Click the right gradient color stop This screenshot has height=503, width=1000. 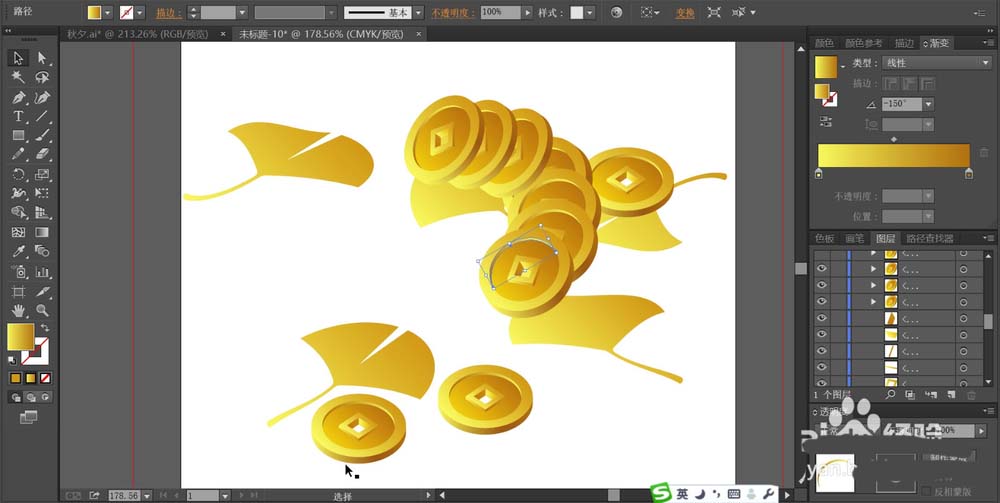click(x=969, y=174)
